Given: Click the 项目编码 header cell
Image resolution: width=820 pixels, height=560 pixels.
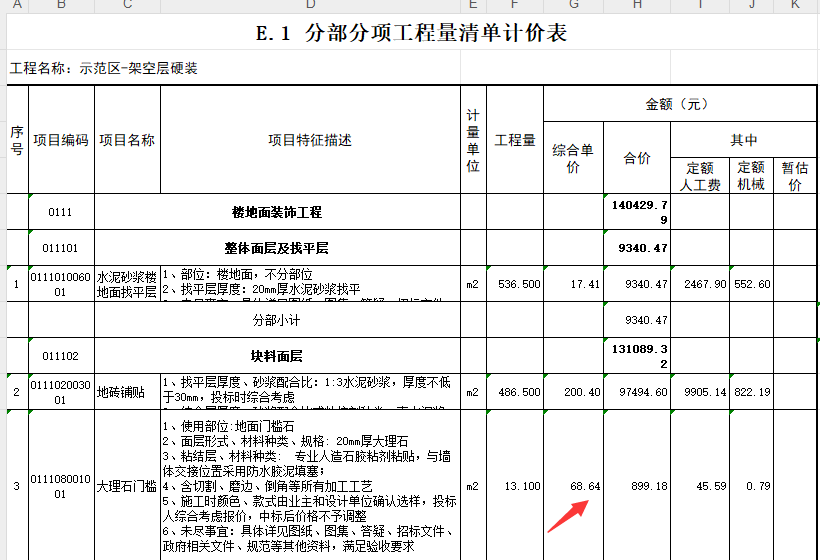Looking at the screenshot, I should pos(61,140).
